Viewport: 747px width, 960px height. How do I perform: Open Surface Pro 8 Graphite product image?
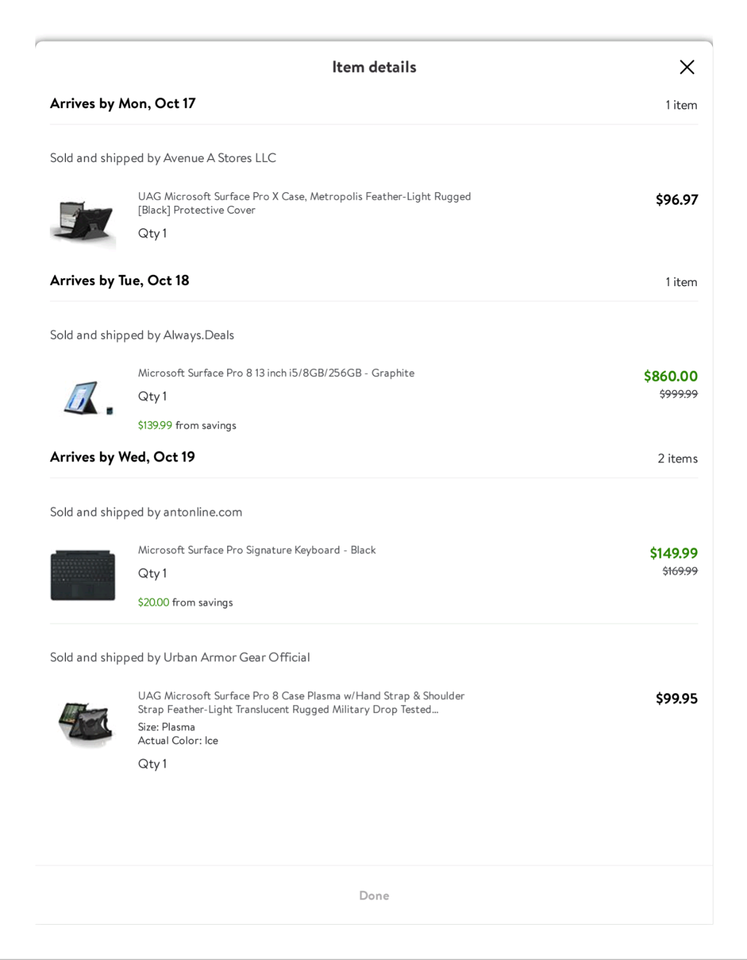[83, 397]
